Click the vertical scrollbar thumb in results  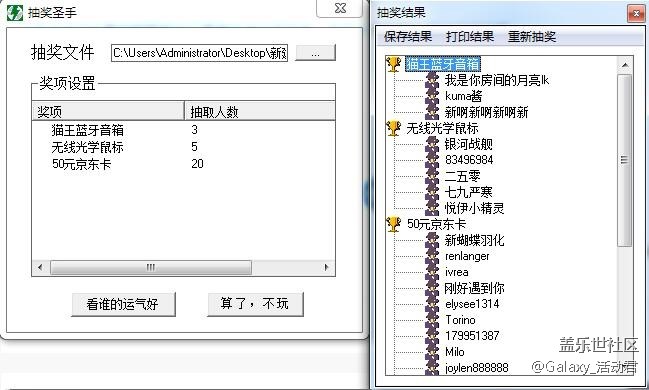[625, 160]
